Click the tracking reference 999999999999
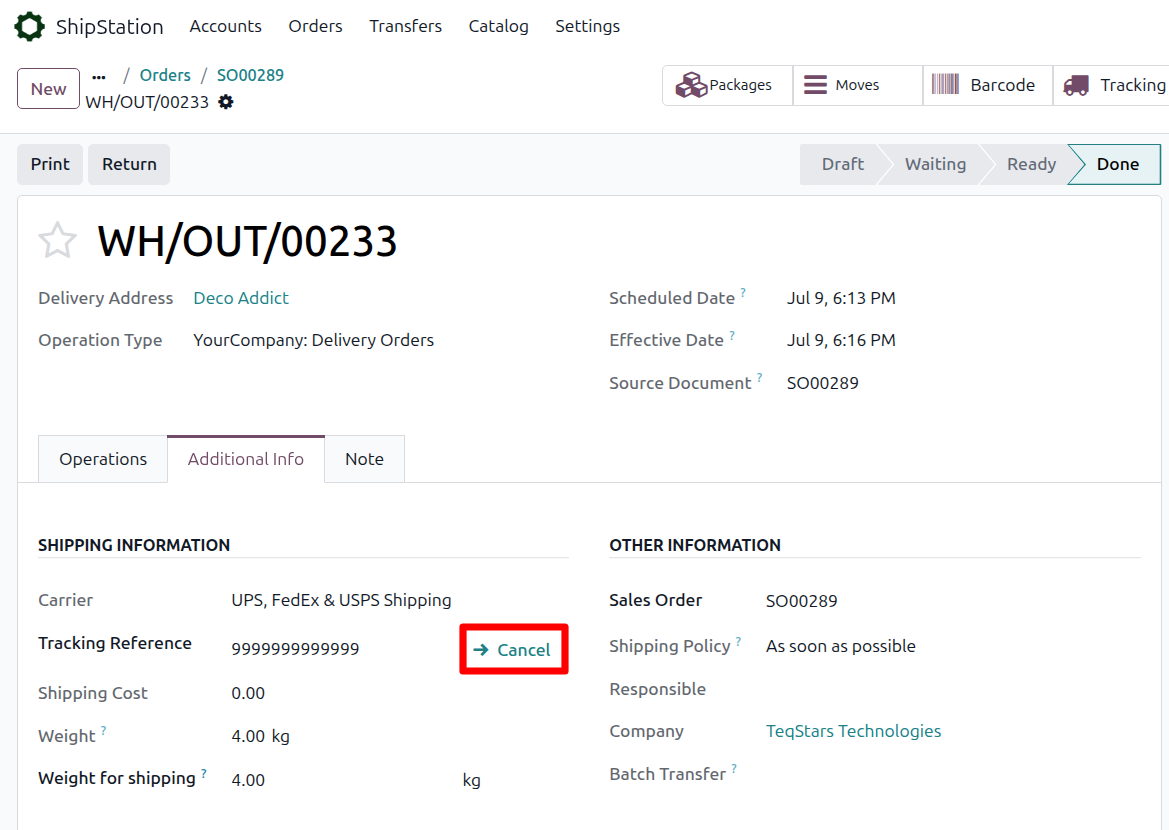 pos(295,649)
